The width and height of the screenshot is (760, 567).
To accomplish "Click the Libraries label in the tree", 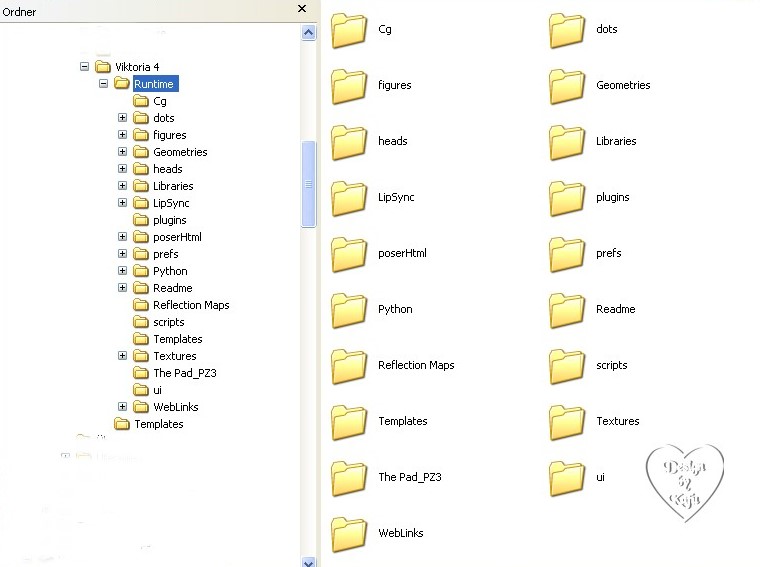I will point(173,186).
